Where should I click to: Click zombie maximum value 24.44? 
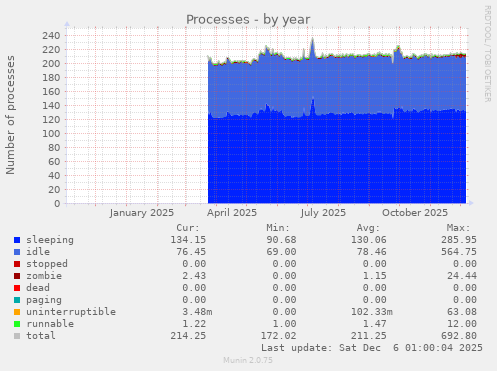click(x=462, y=276)
